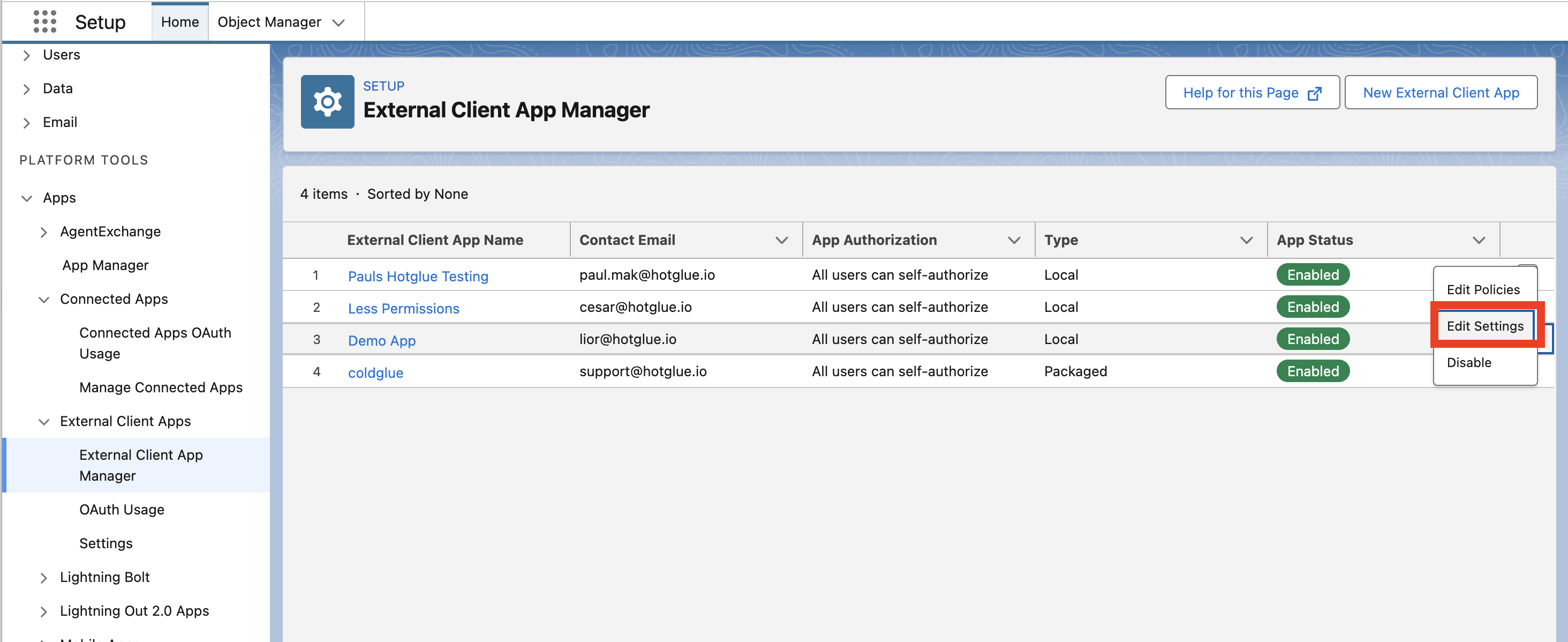Image resolution: width=1568 pixels, height=642 pixels.
Task: Click Enabled badge for coldglue row
Action: click(x=1313, y=371)
